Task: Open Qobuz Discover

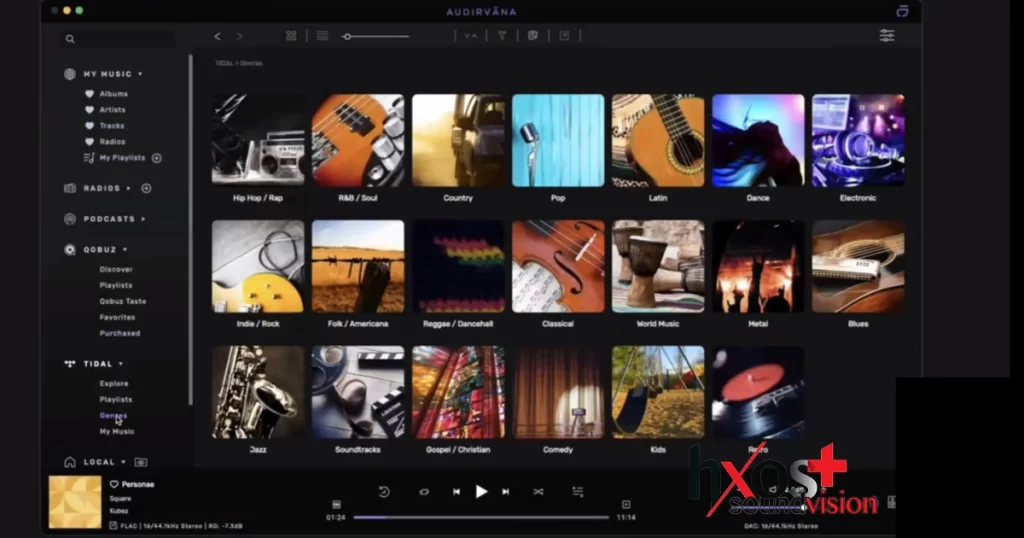Action: [x=116, y=269]
